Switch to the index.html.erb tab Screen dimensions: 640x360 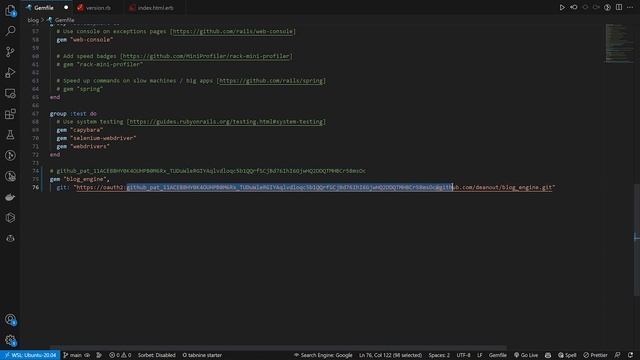point(155,8)
